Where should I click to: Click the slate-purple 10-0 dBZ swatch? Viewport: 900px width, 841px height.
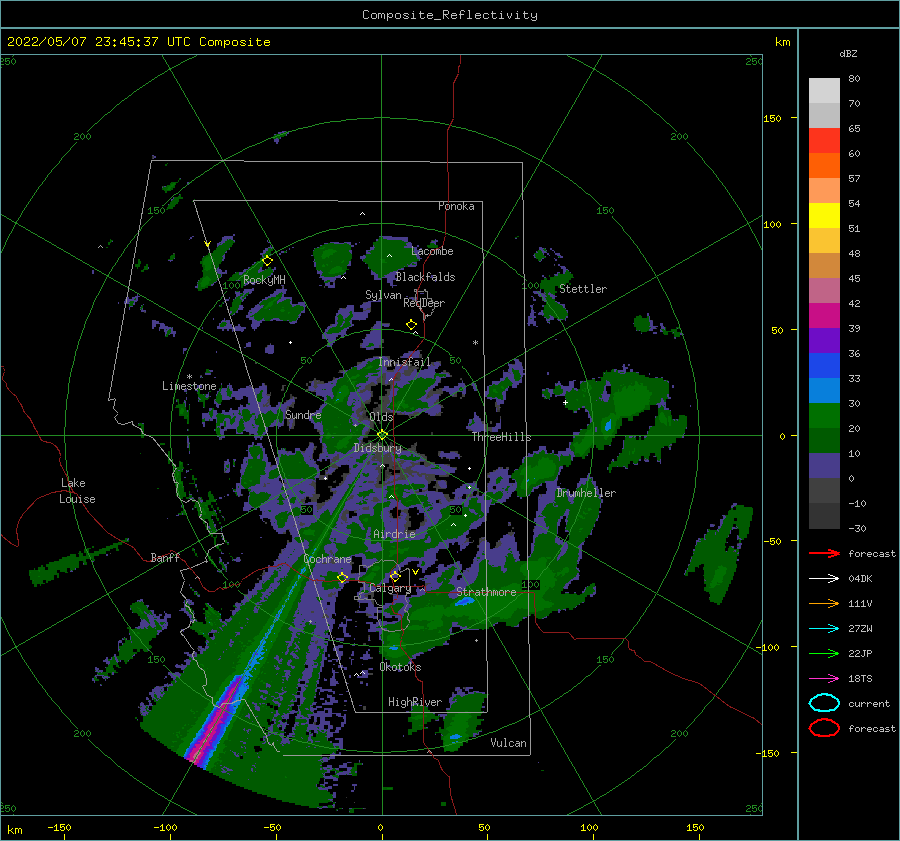click(x=824, y=466)
